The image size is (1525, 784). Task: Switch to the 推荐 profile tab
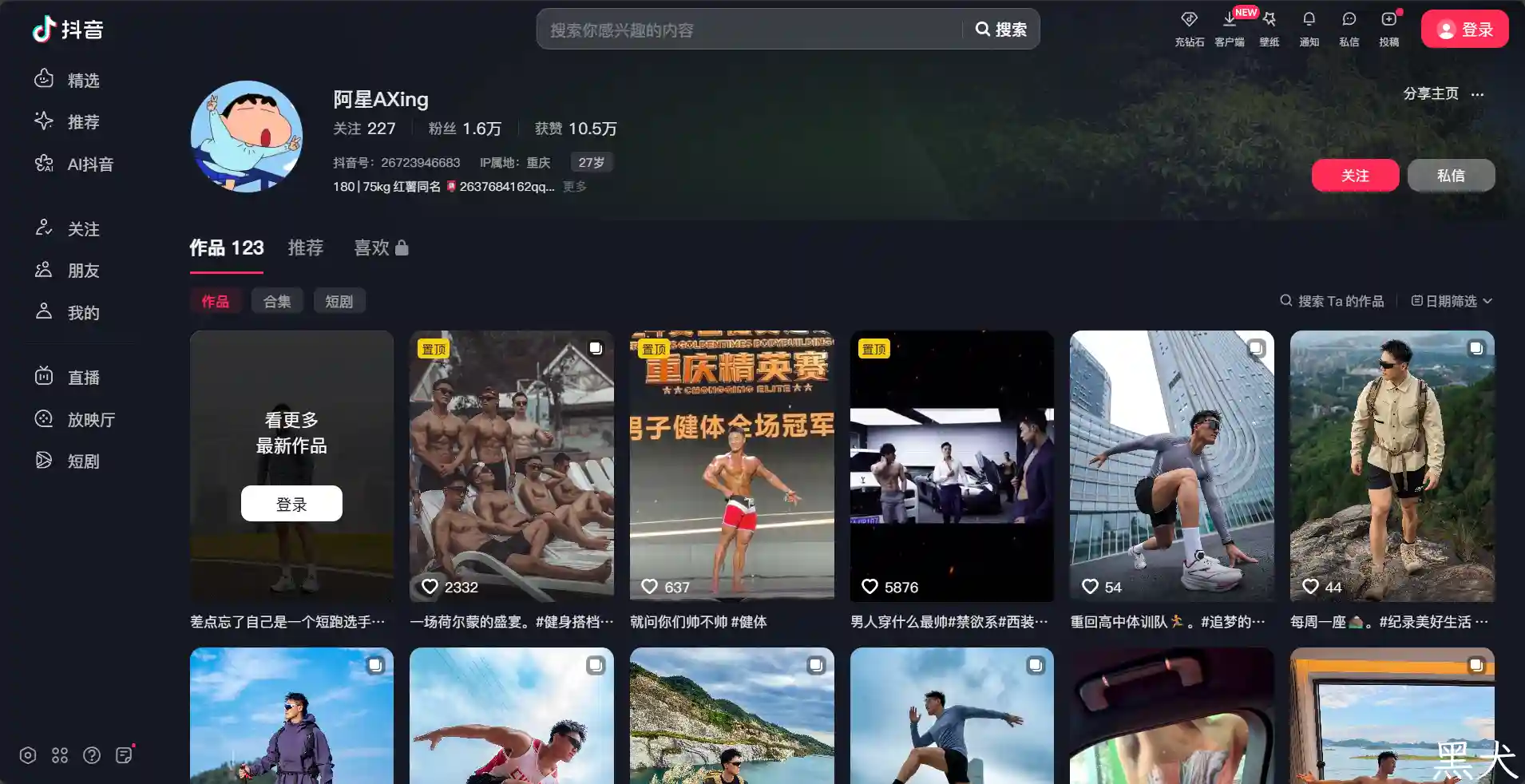pyautogui.click(x=305, y=248)
